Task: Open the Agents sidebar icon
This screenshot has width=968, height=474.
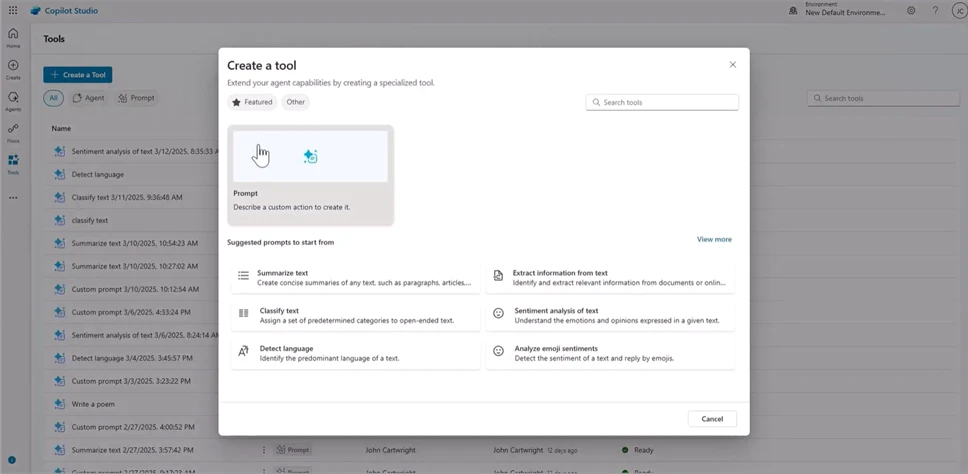Action: click(13, 101)
